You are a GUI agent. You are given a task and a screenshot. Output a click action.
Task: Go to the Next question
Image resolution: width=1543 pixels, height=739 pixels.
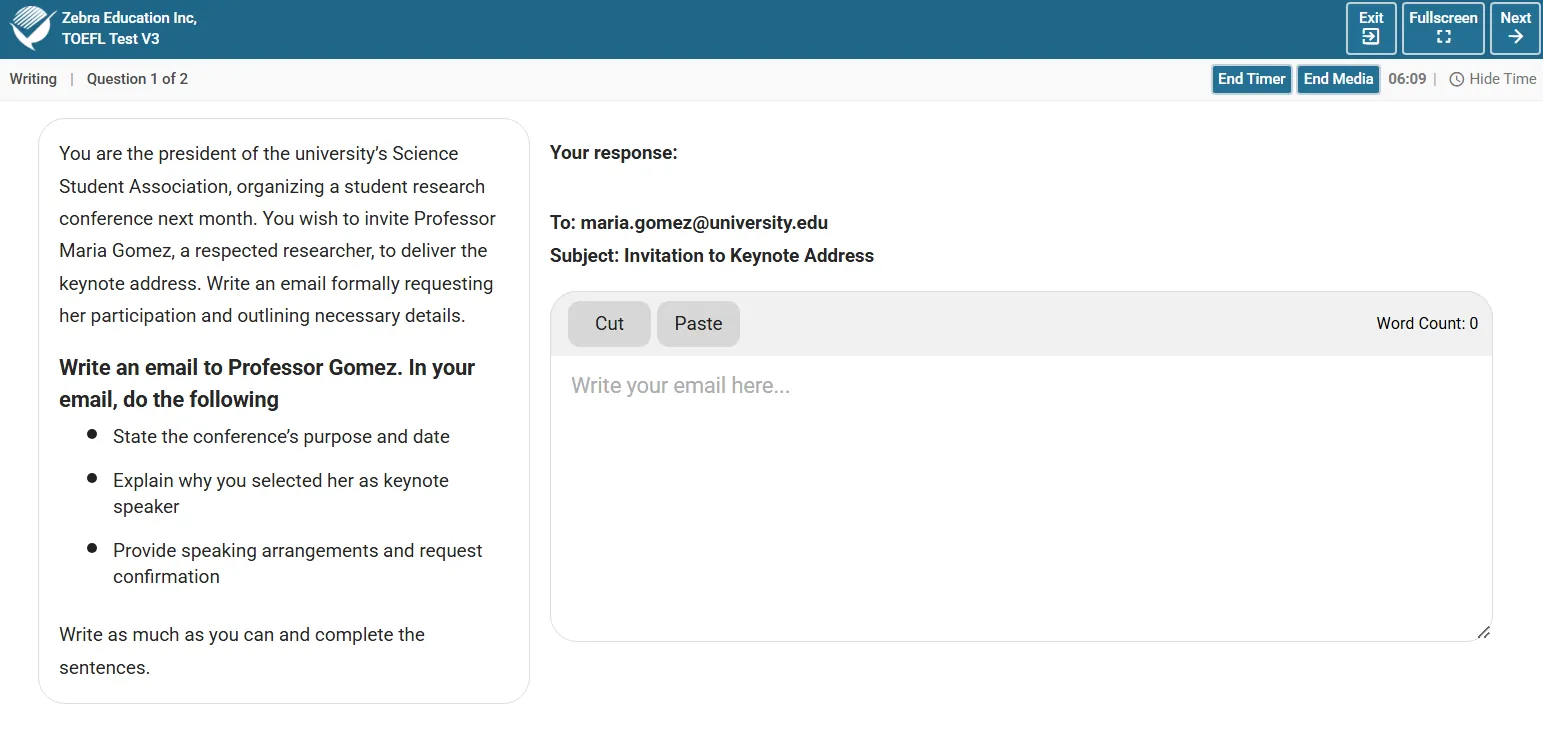(1515, 28)
